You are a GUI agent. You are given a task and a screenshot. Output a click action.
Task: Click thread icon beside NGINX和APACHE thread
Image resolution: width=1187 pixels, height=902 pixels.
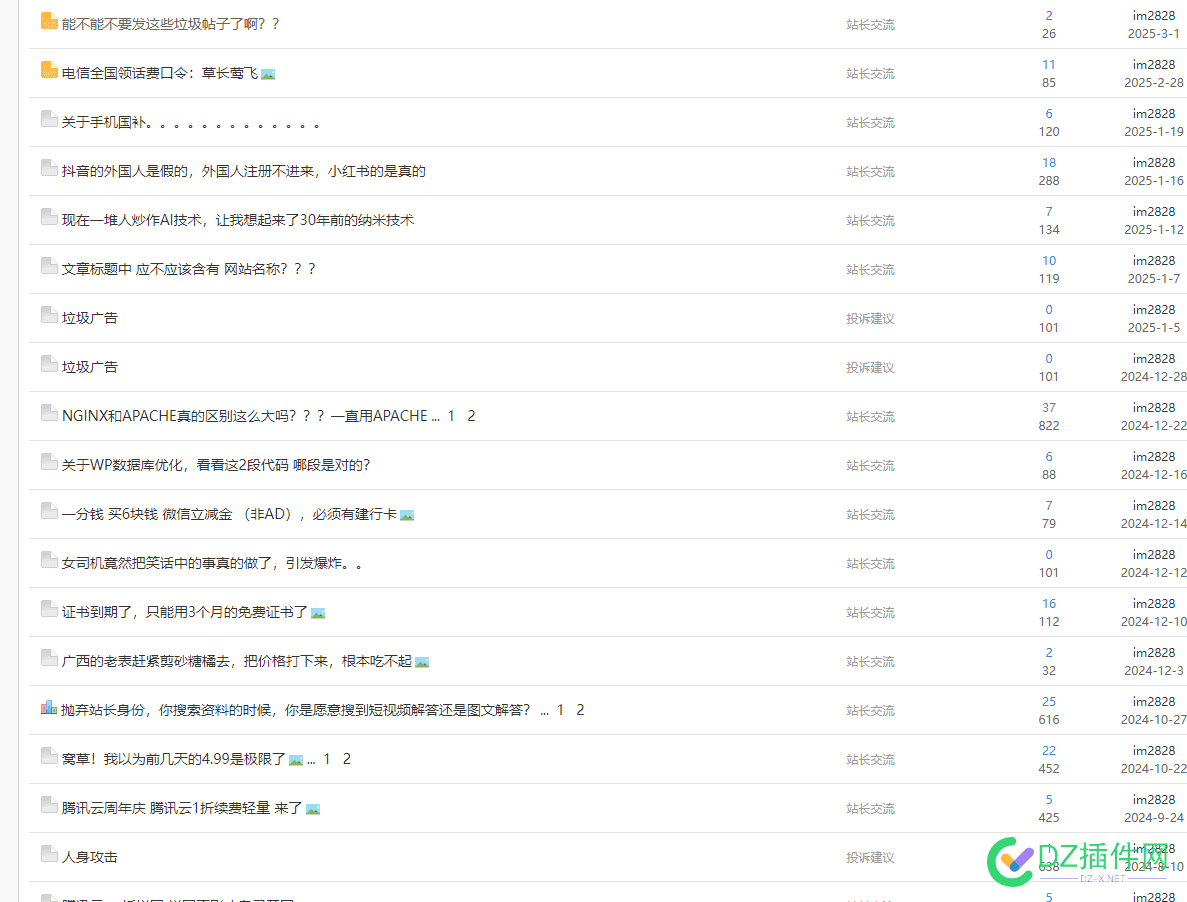(x=49, y=413)
